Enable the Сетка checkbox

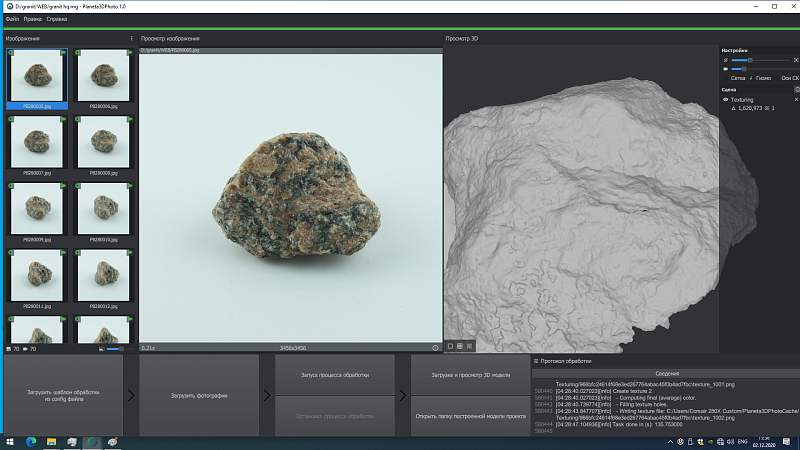click(x=726, y=78)
